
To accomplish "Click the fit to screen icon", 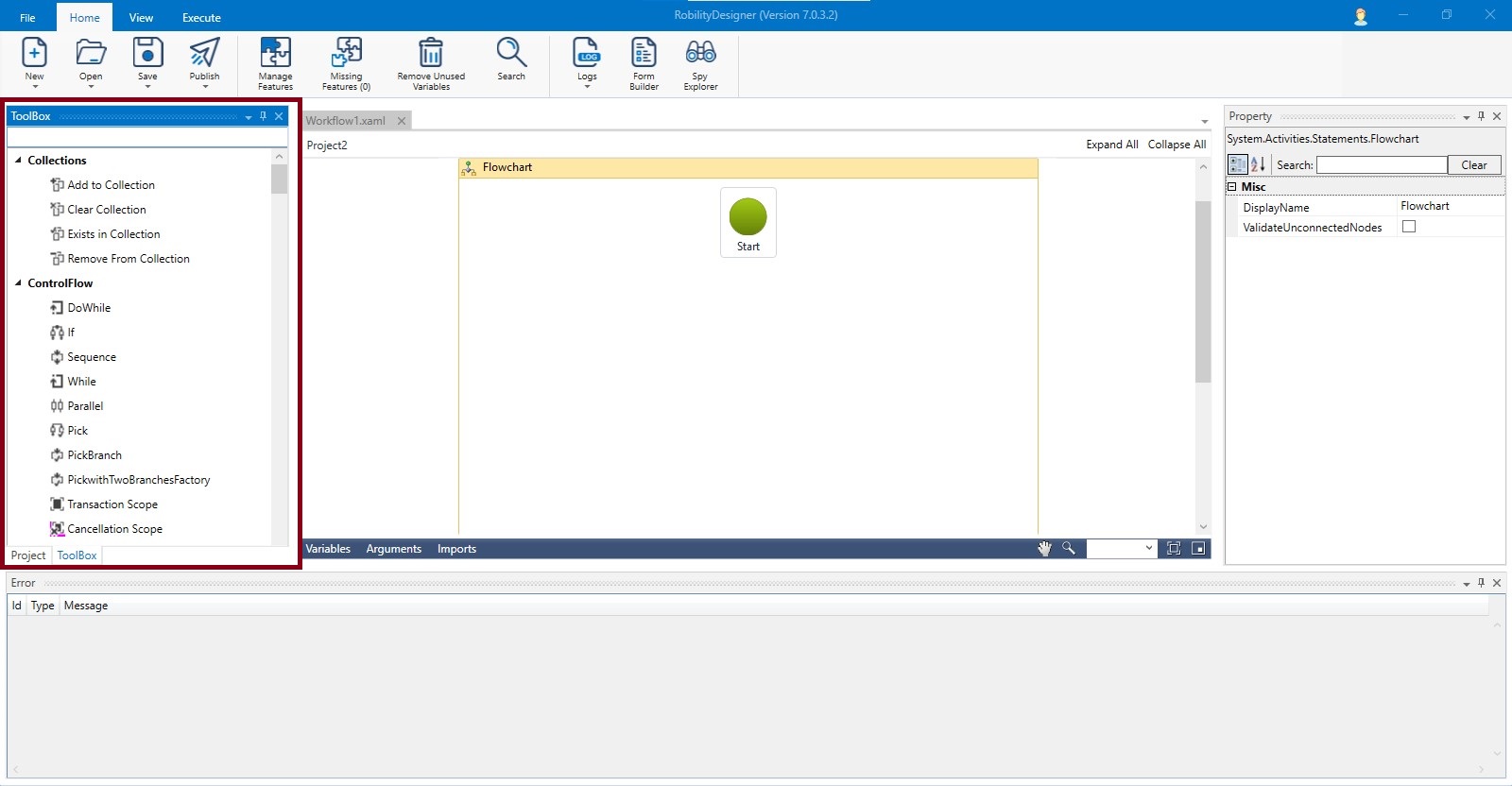I will [1174, 549].
